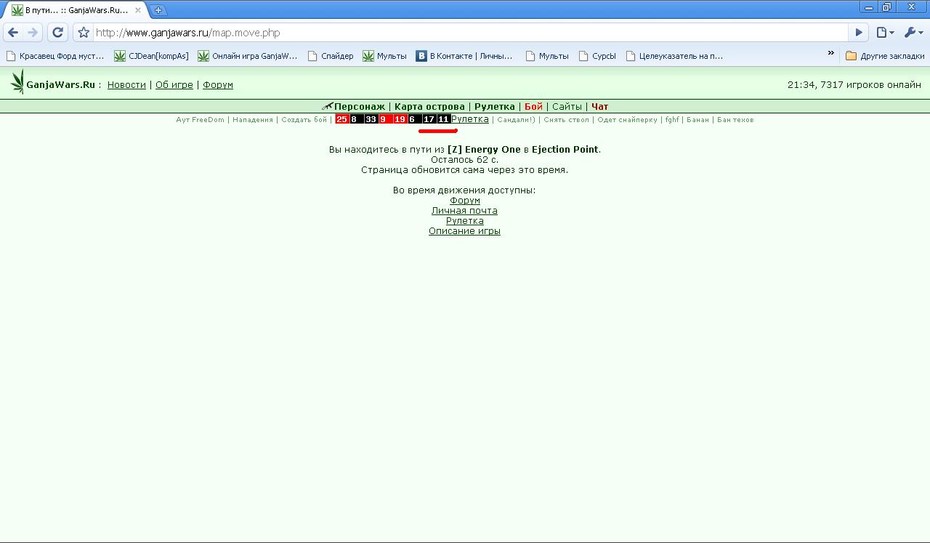Open the Спайдер bookmark
930x543 pixels.
330,56
